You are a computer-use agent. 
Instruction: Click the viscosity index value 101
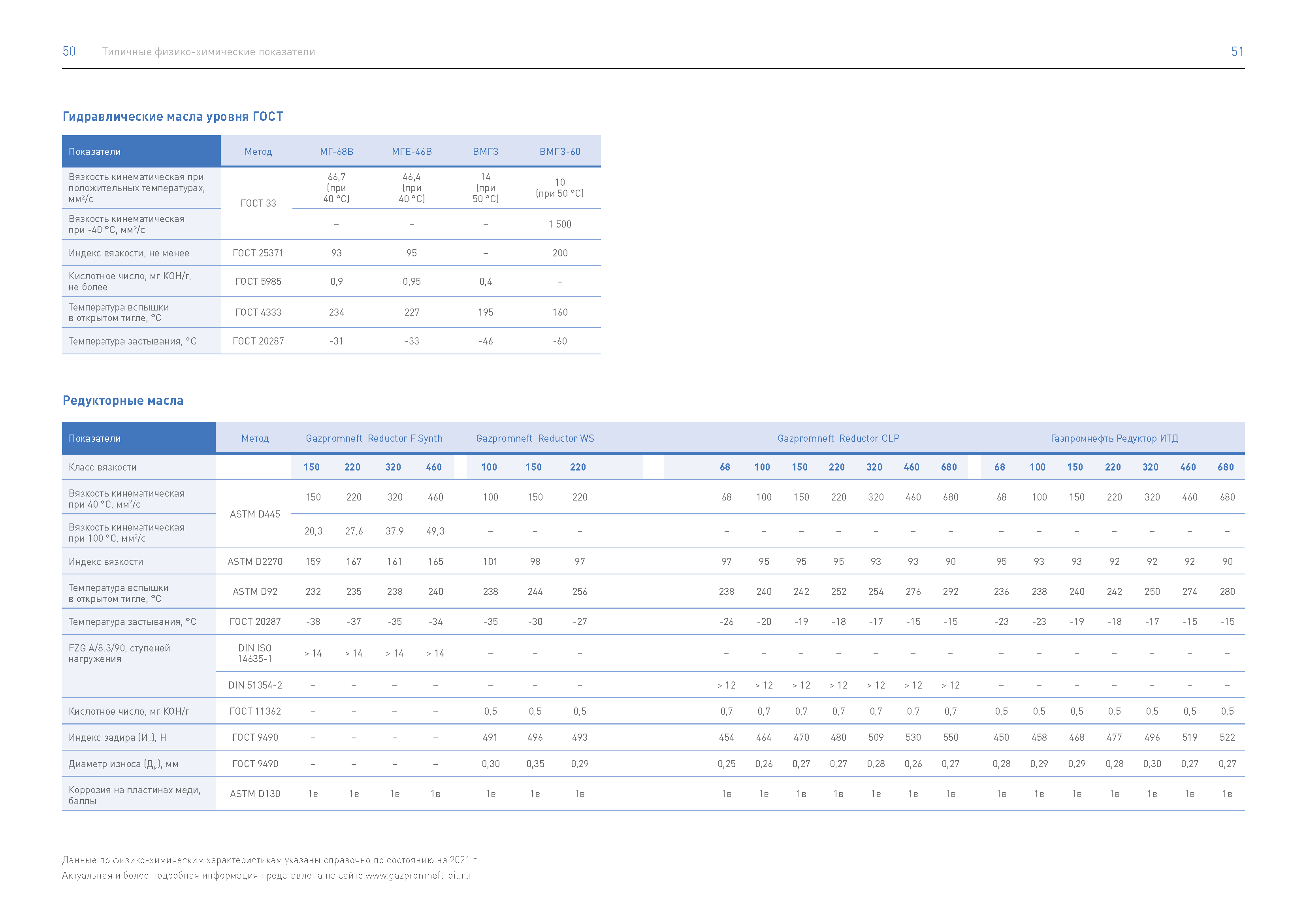(490, 562)
